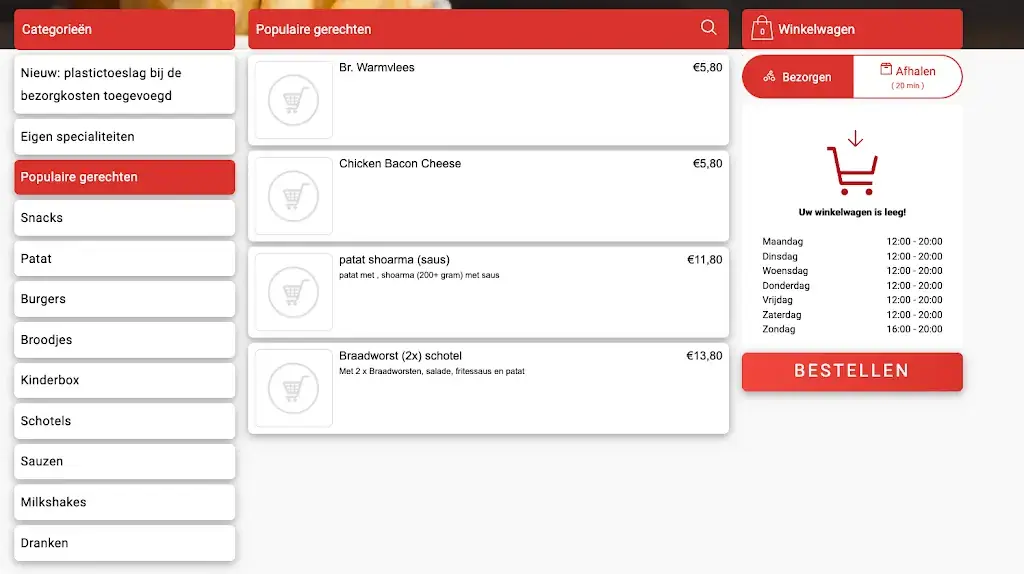
Task: Open the shopping bag cart icon
Action: point(762,29)
